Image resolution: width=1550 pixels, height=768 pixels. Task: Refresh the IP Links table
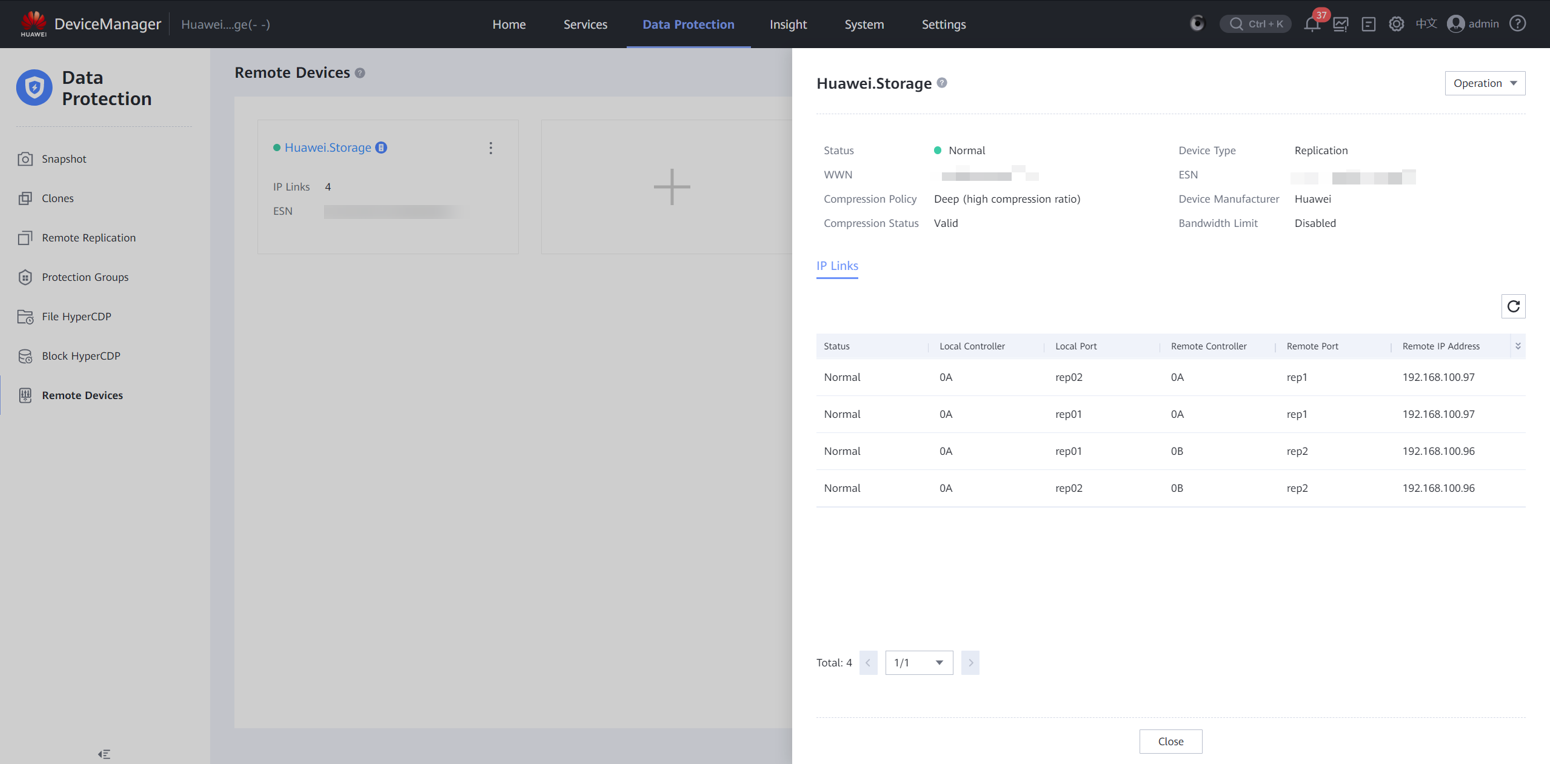pos(1513,306)
